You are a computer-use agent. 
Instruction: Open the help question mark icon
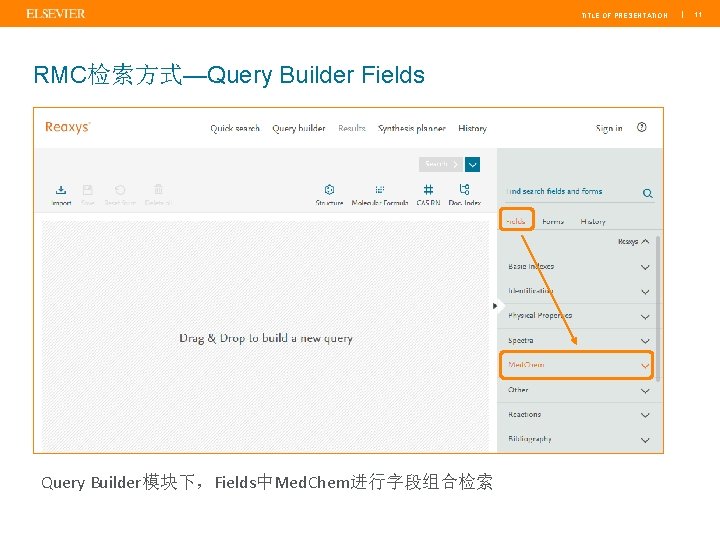[641, 127]
